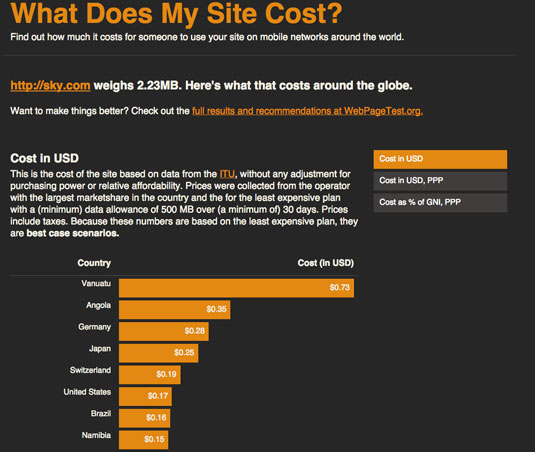
Task: Click the 'best case scenarios.' bold text
Action: [x=73, y=233]
